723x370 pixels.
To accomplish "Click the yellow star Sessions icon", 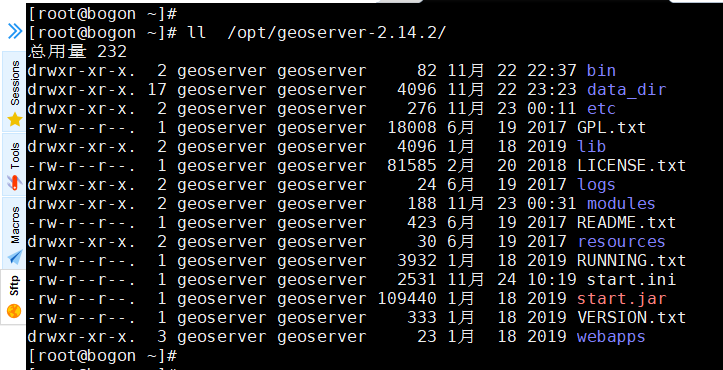I will (15, 119).
